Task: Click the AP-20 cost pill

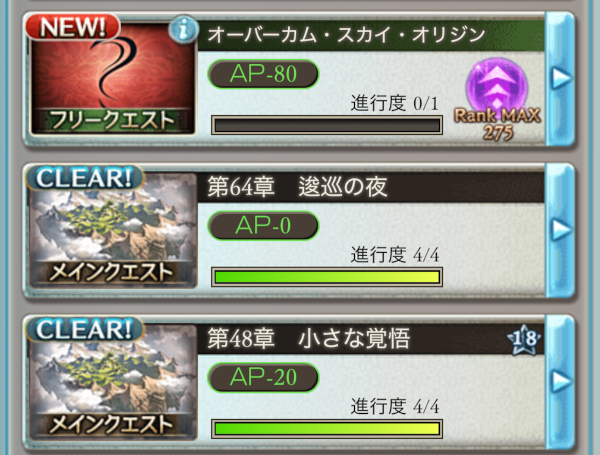Action: [263, 377]
